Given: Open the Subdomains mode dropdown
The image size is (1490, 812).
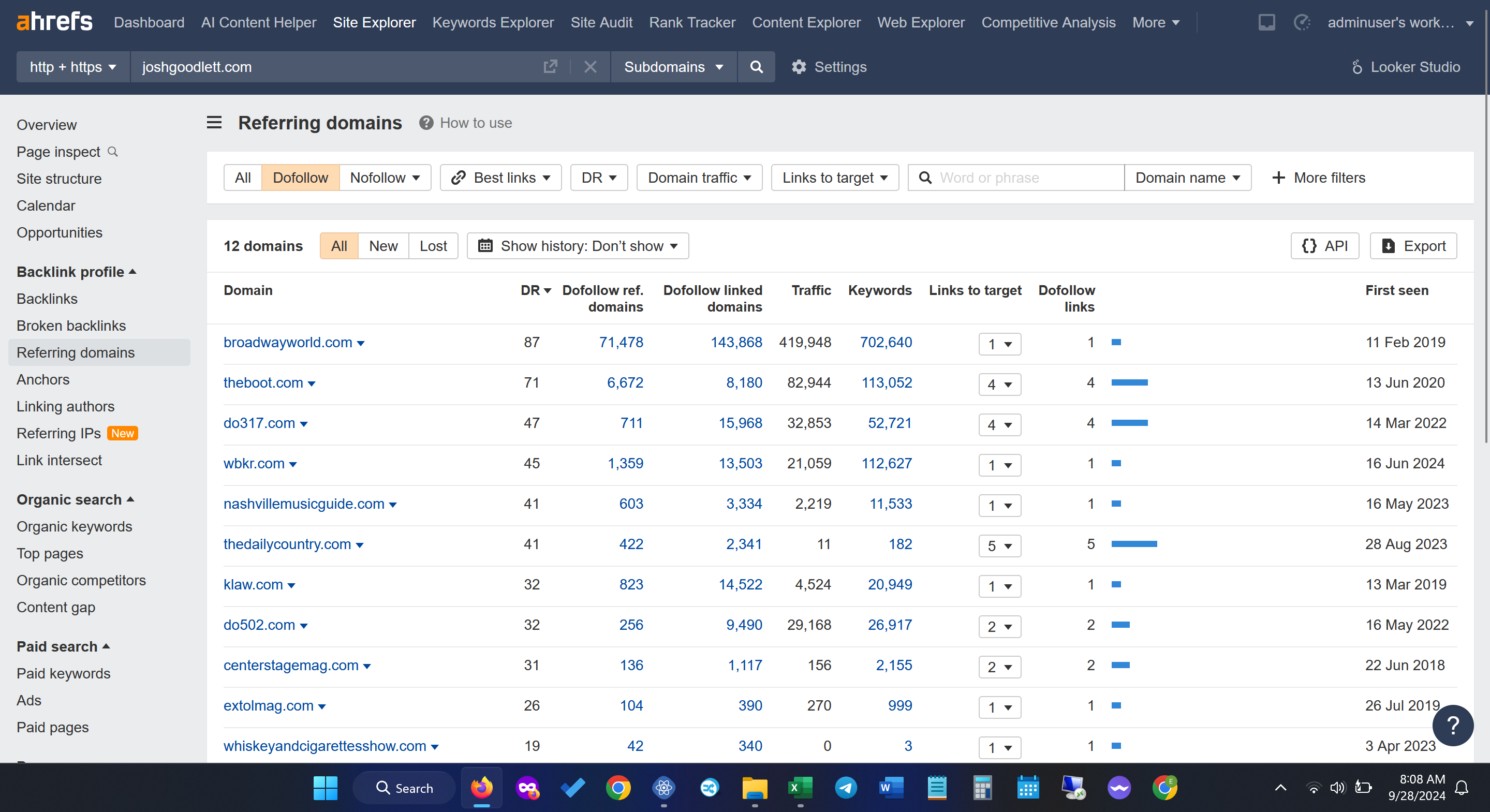Looking at the screenshot, I should point(674,67).
